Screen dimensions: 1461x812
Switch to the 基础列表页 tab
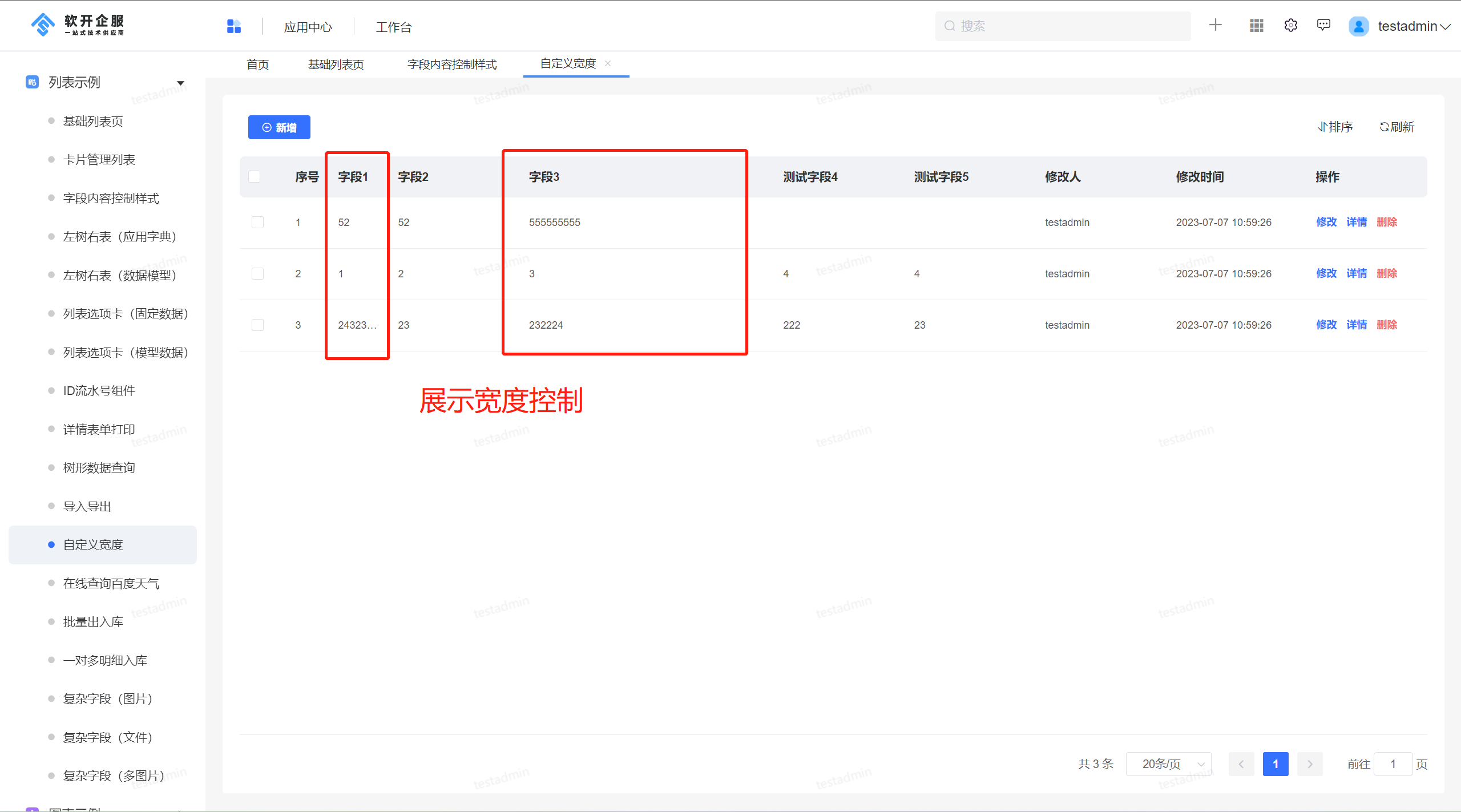pos(335,64)
